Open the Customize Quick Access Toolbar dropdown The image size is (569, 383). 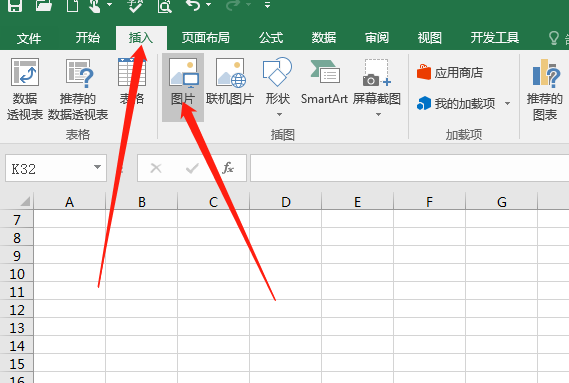(267, 5)
